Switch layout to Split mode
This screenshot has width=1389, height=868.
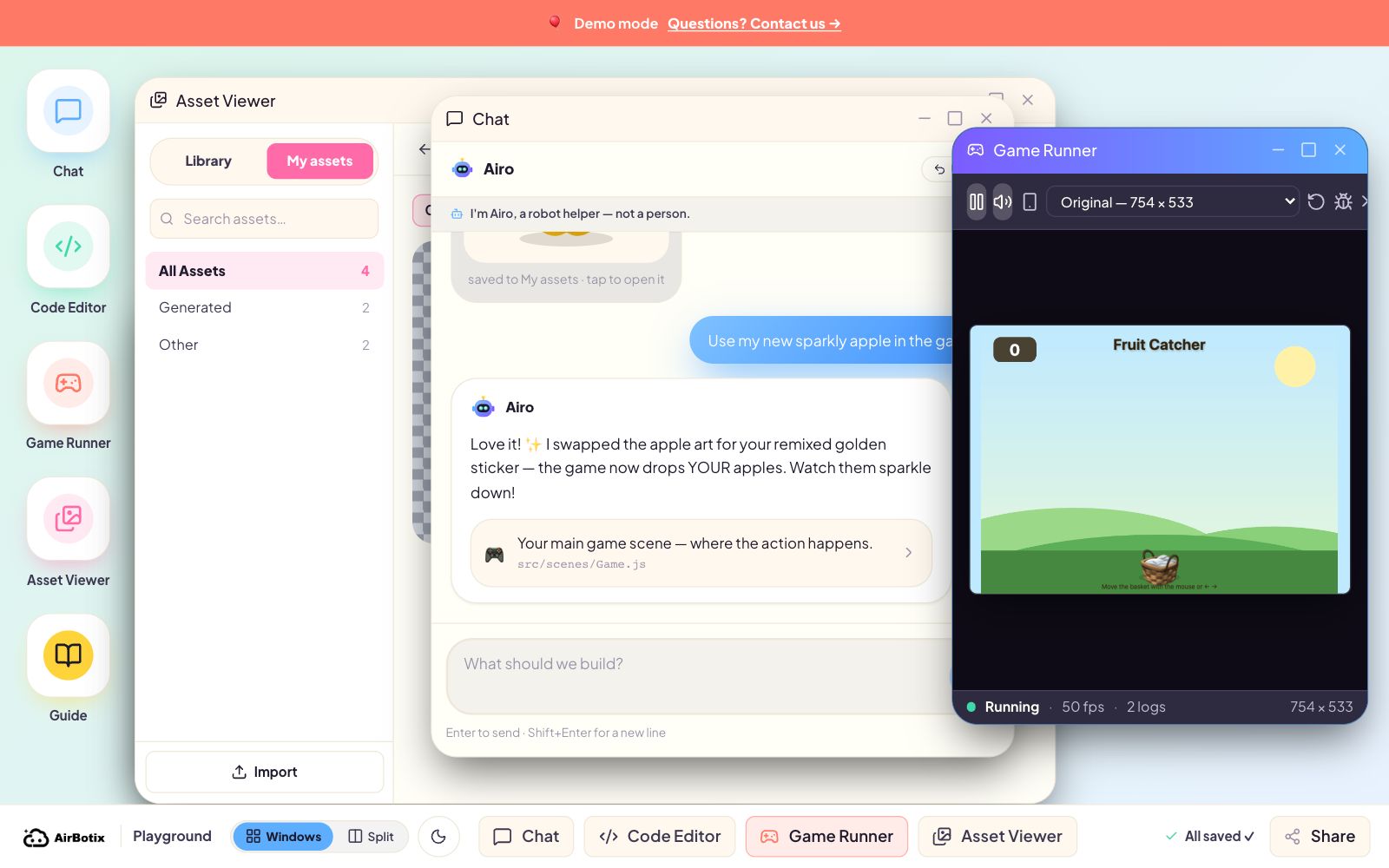(372, 837)
